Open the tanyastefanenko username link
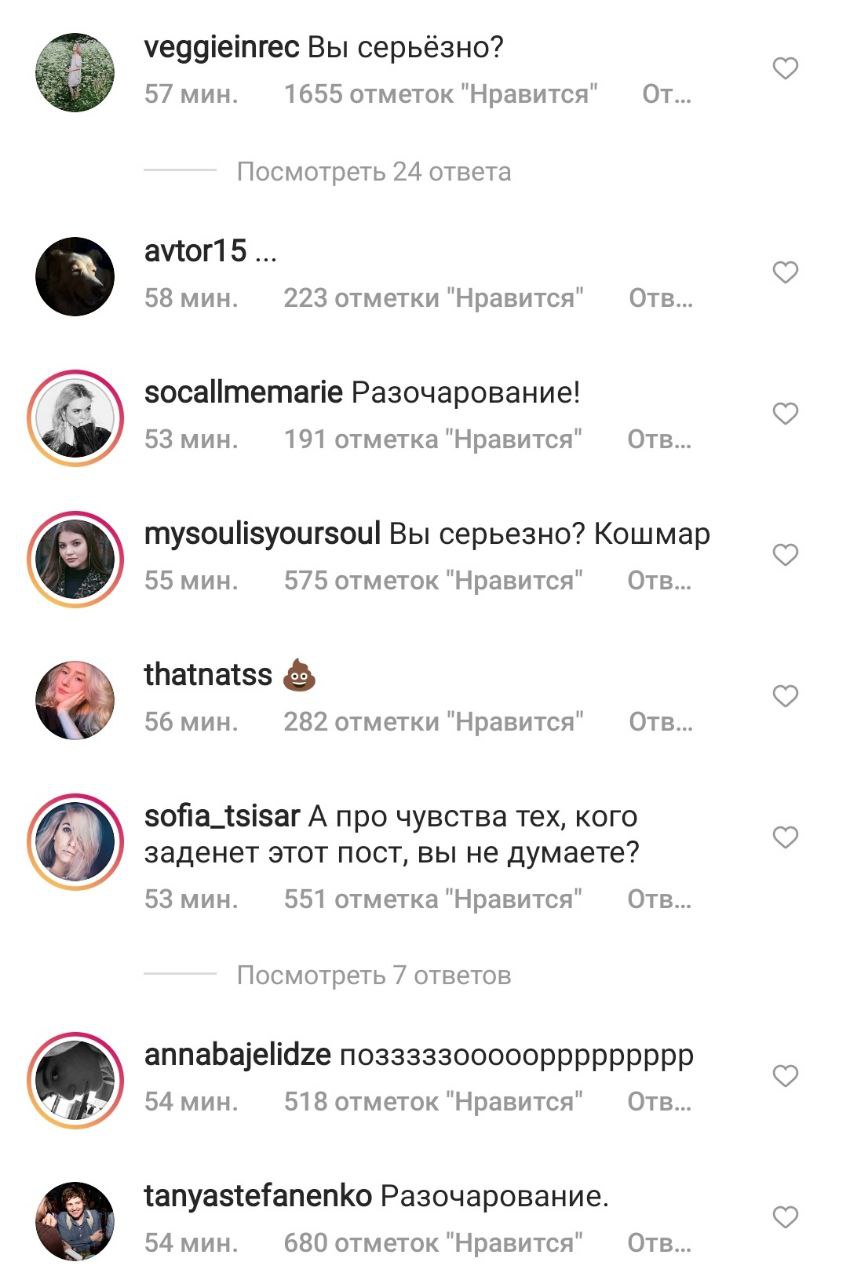The width and height of the screenshot is (848, 1280). click(x=258, y=1196)
